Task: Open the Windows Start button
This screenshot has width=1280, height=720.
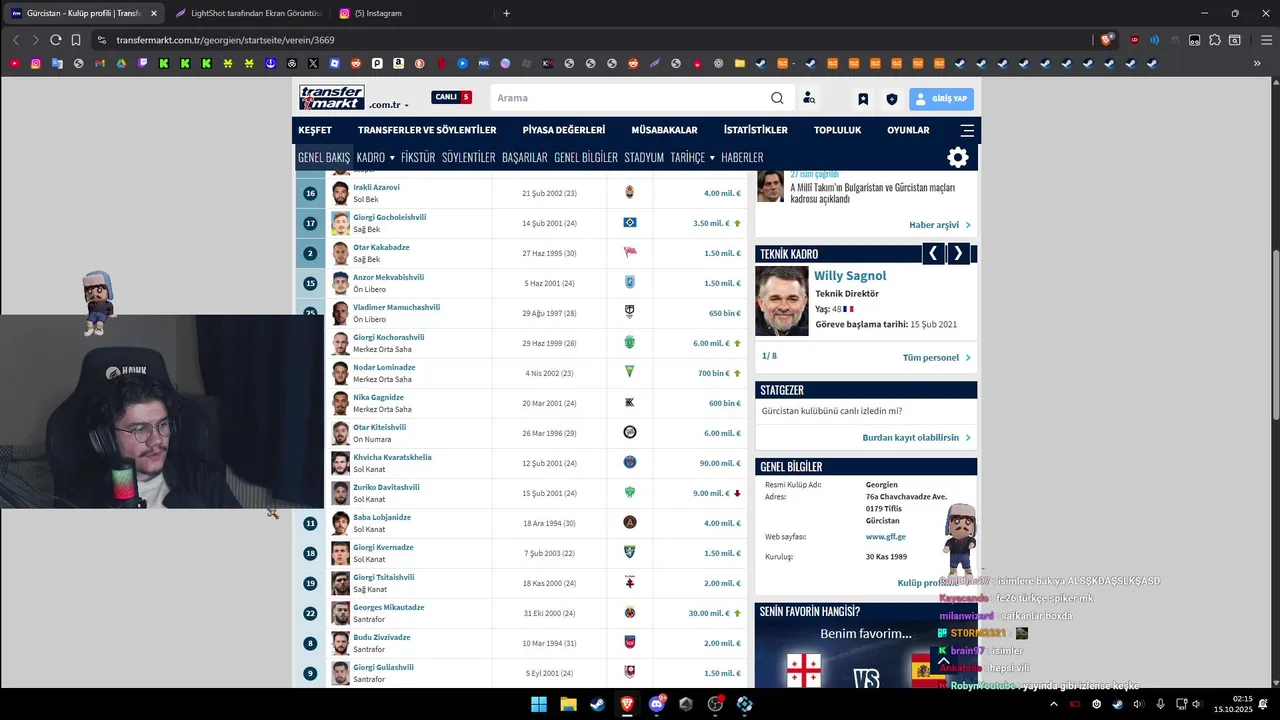Action: [x=539, y=704]
